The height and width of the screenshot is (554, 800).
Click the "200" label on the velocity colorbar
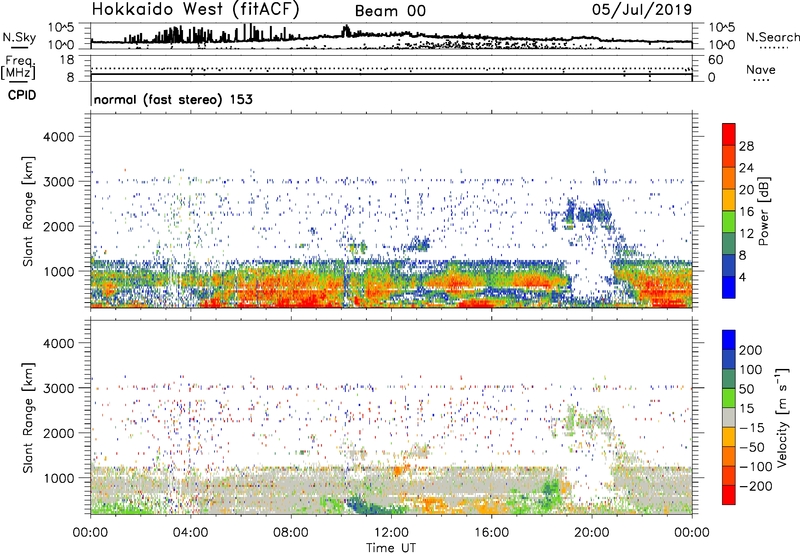click(x=750, y=350)
